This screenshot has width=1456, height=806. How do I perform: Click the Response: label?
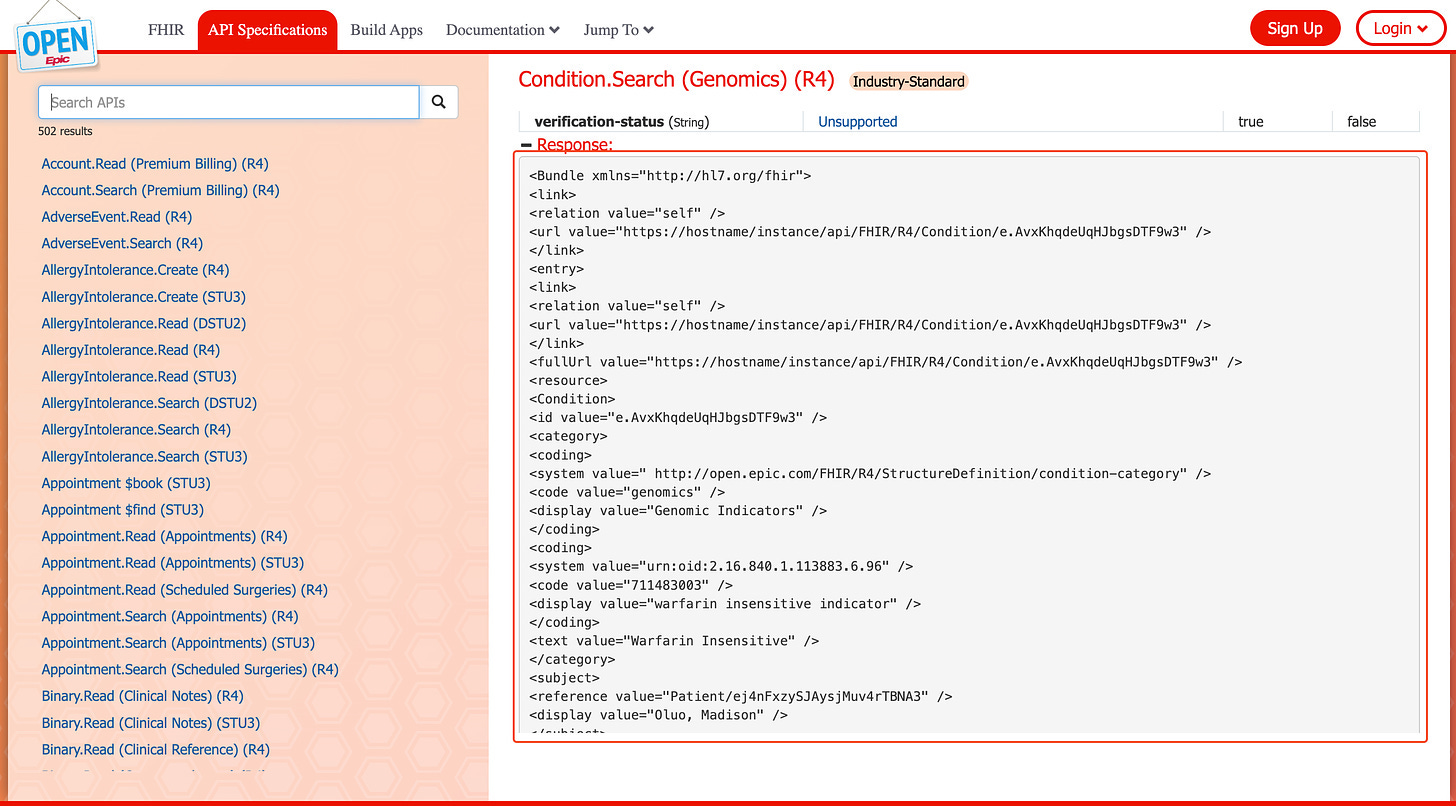coord(574,146)
